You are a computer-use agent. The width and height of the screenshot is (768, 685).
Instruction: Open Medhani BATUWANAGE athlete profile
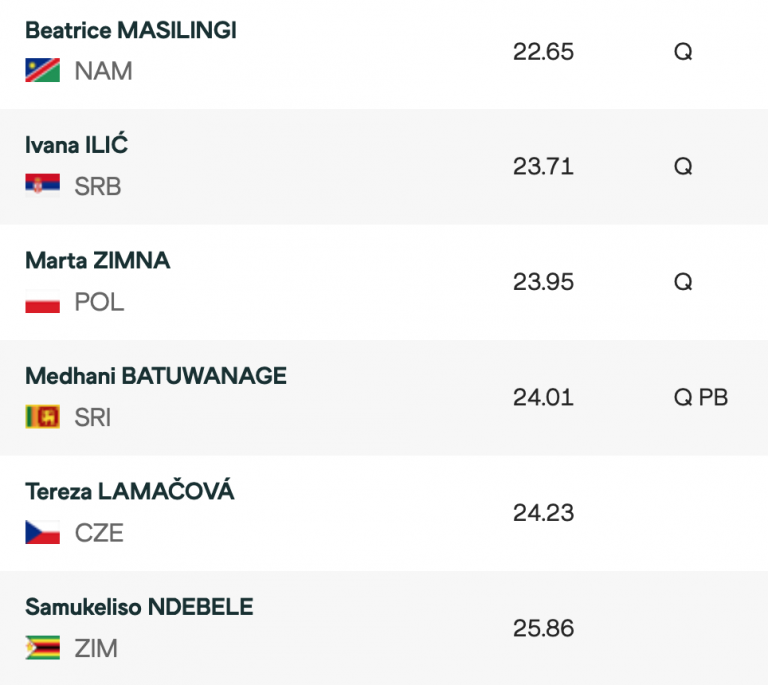(155, 376)
